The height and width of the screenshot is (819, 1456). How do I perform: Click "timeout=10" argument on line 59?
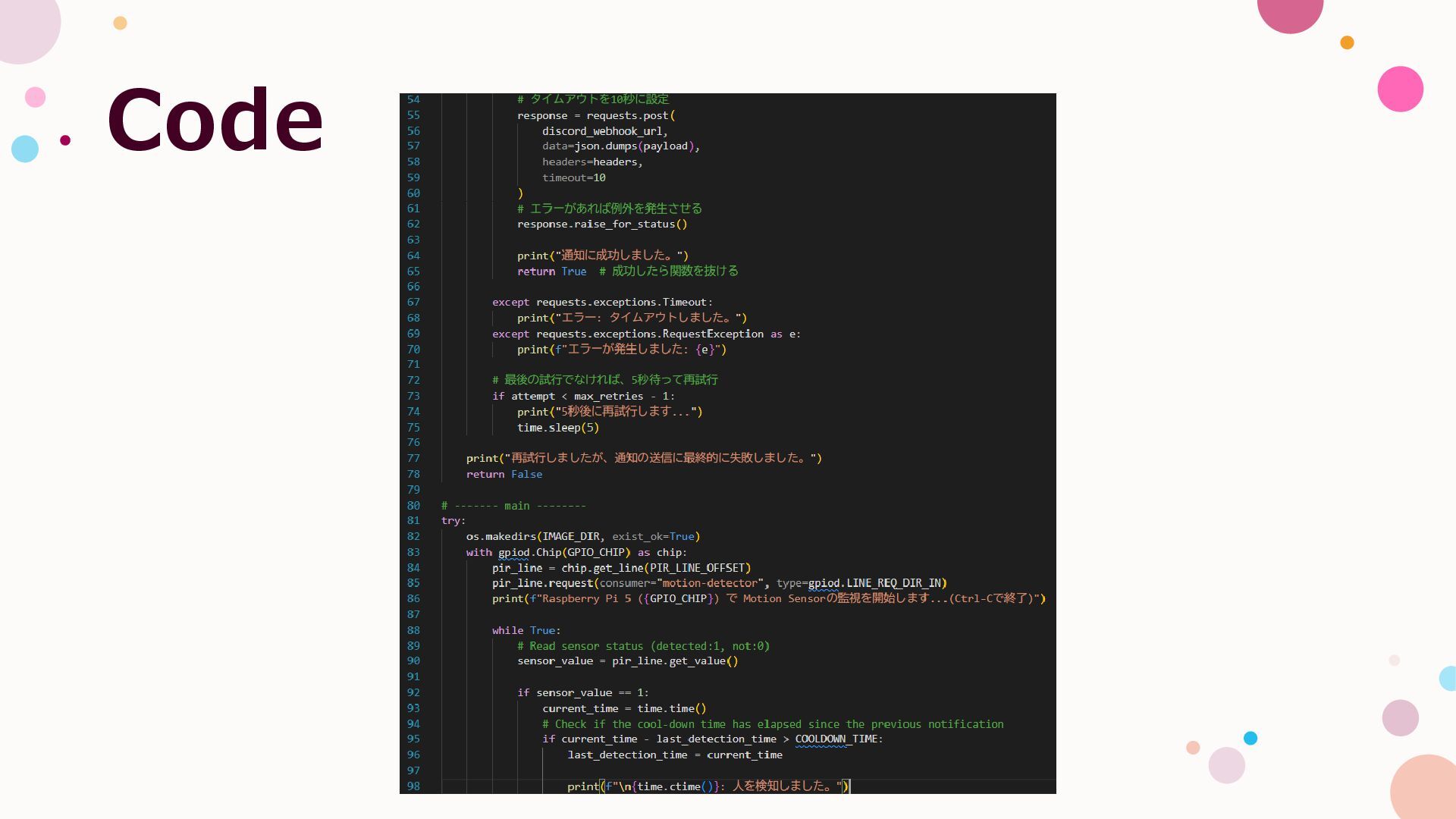pyautogui.click(x=573, y=177)
